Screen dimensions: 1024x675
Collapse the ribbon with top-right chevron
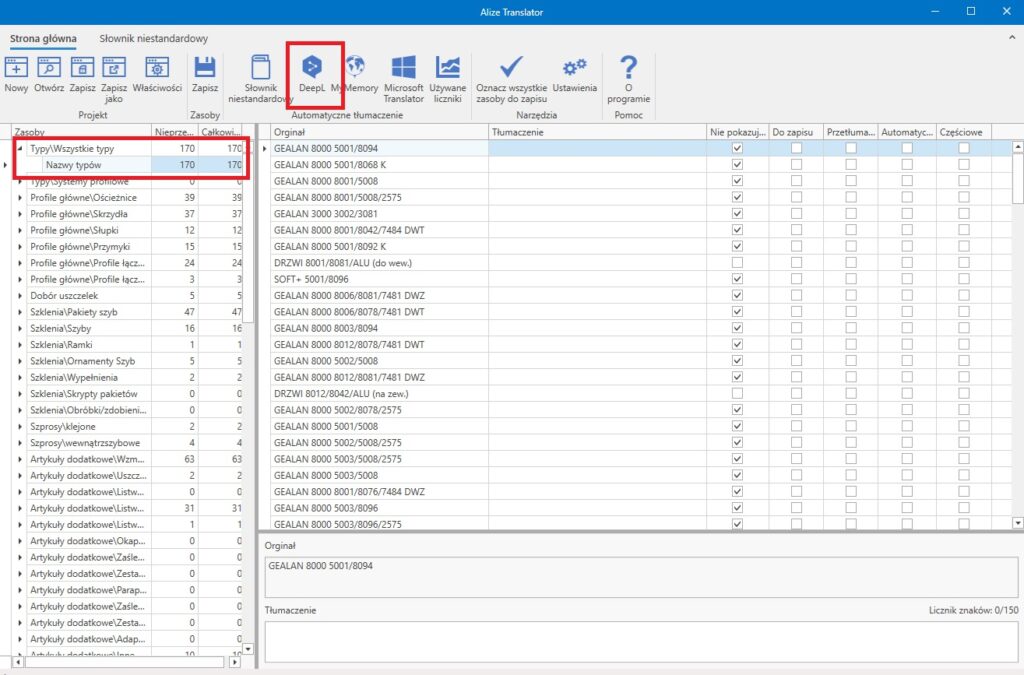(x=1012, y=38)
